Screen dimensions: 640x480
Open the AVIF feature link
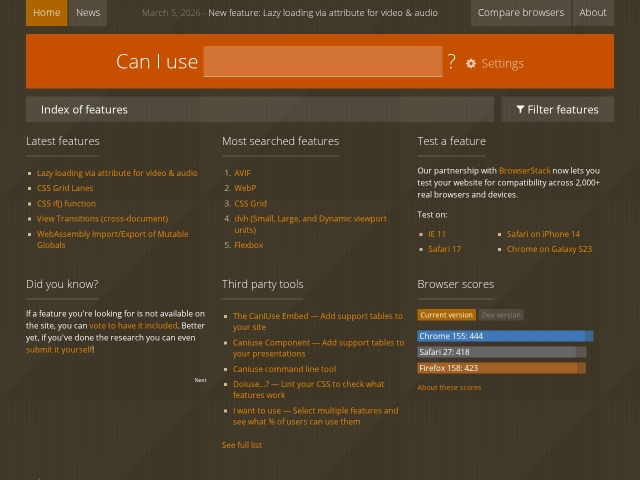coord(242,173)
